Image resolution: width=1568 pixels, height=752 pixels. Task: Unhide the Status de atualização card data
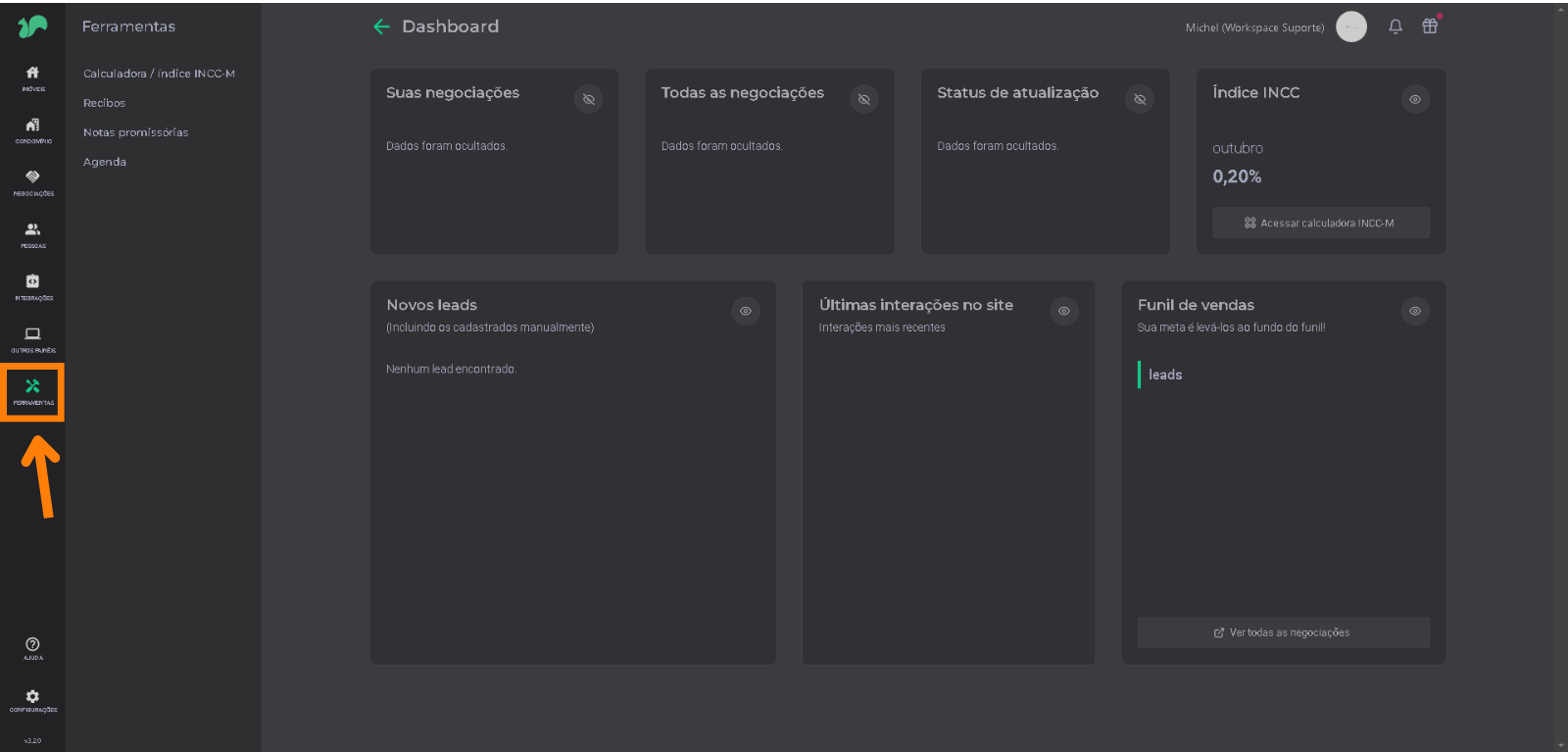point(1140,99)
